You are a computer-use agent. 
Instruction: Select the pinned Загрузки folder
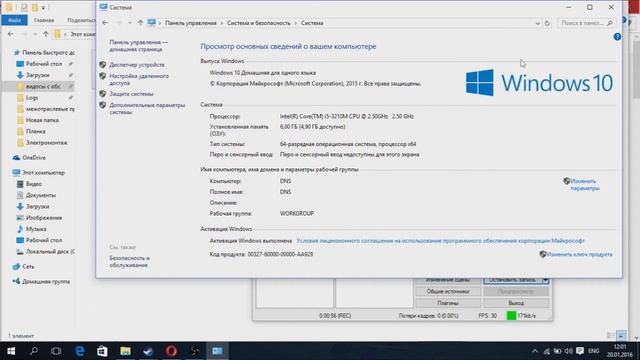[x=38, y=75]
